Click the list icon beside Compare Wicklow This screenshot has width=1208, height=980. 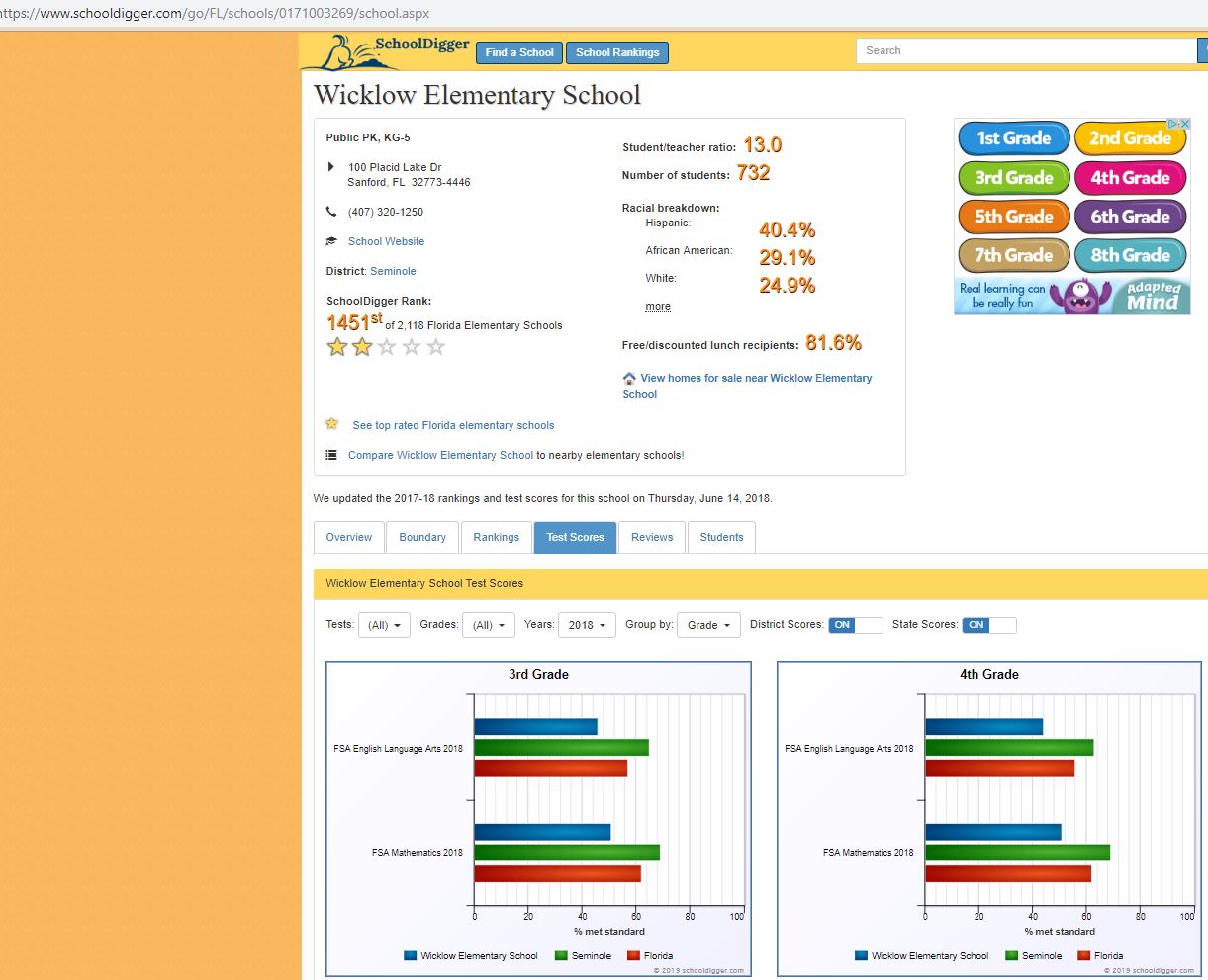tap(331, 455)
